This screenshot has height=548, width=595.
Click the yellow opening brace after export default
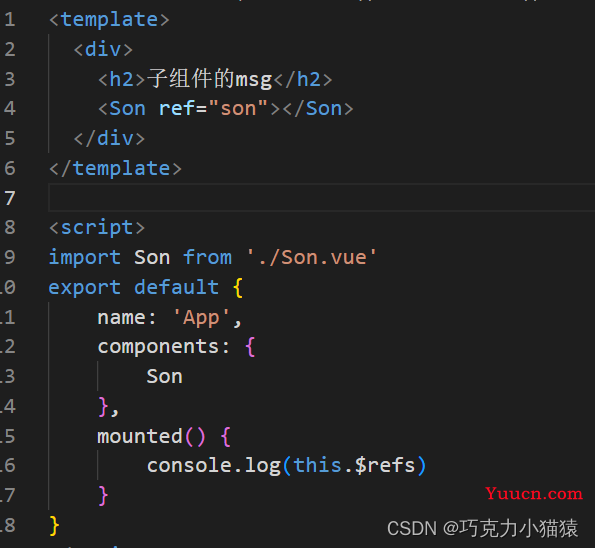coord(238,288)
